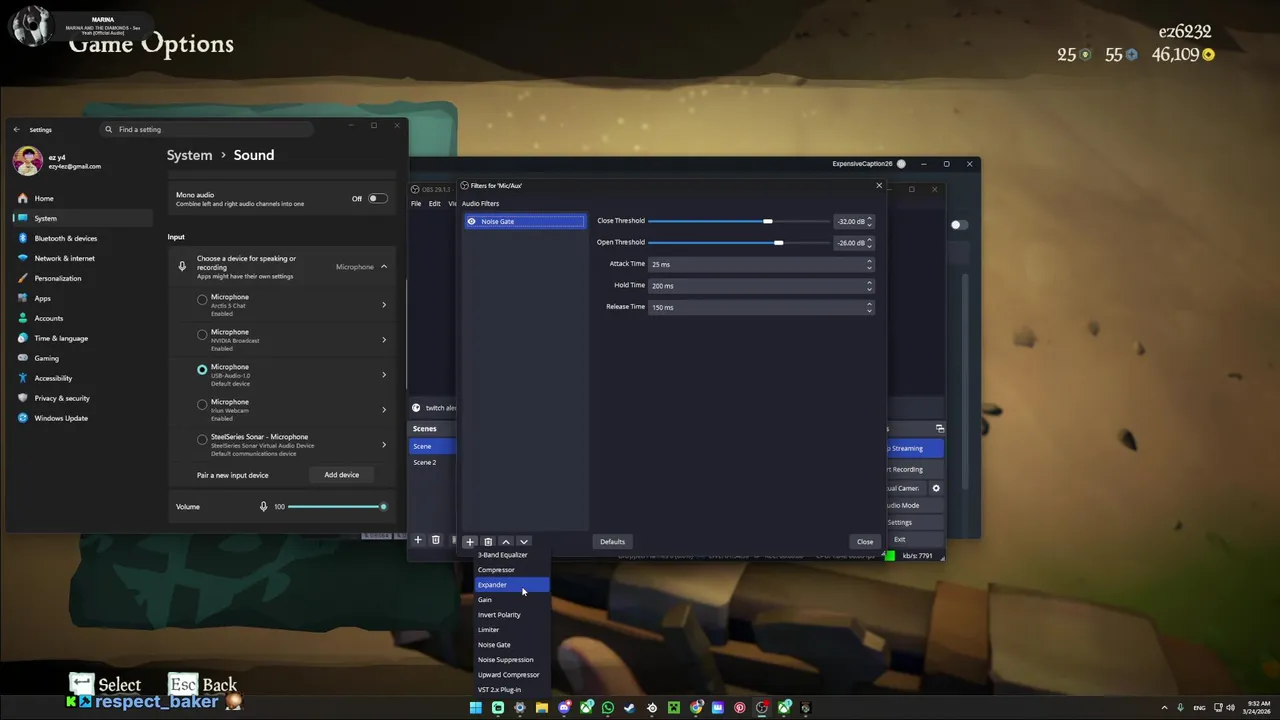
Task: Select SteelSeries Sonar - Microphone radio button
Action: [x=202, y=440]
